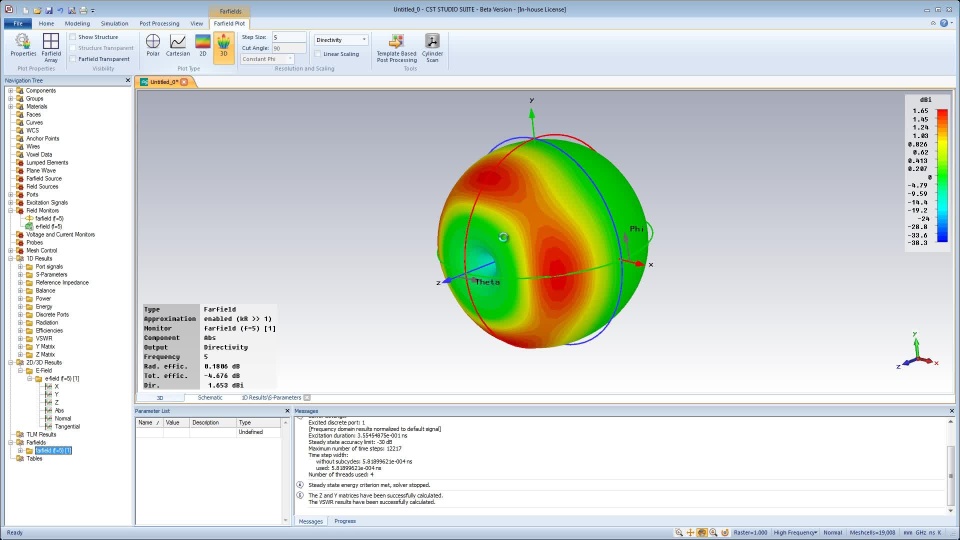The width and height of the screenshot is (960, 540).
Task: Toggle the Farfield Transparent checkbox
Action: tap(73, 59)
